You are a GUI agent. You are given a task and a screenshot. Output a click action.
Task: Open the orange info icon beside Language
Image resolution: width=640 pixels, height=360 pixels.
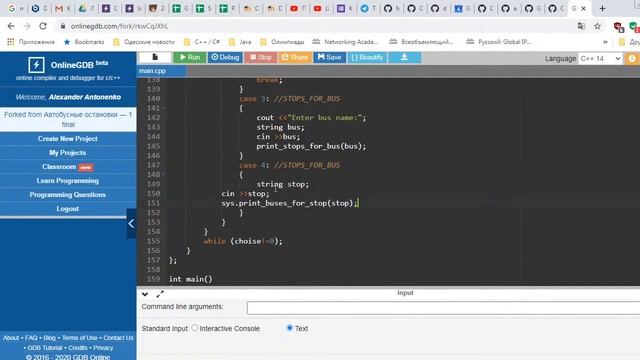point(632,58)
